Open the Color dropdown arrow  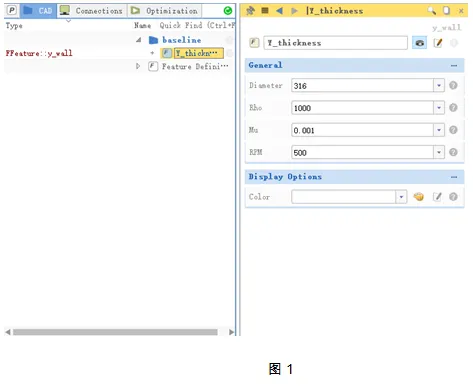[401, 197]
